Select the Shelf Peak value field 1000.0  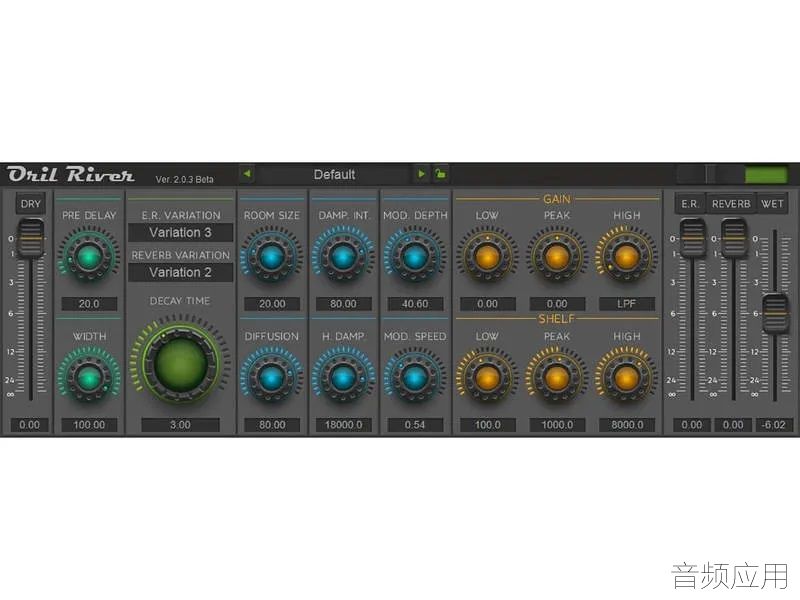pos(557,425)
